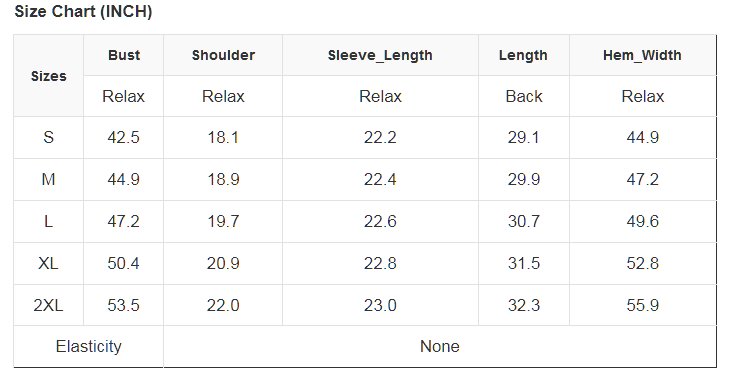Click hem width value 55.9

pos(642,305)
